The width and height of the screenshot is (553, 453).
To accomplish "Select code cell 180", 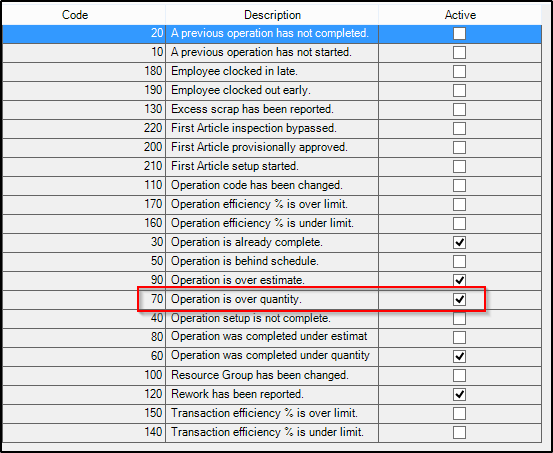I will 84,72.
